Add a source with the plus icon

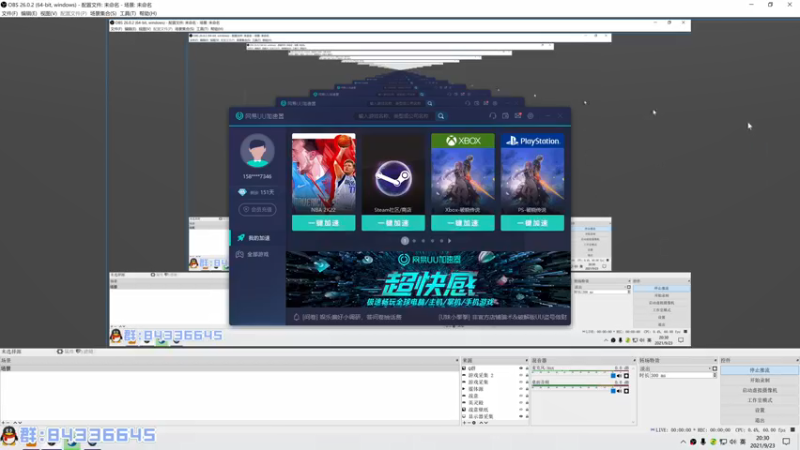[464, 422]
